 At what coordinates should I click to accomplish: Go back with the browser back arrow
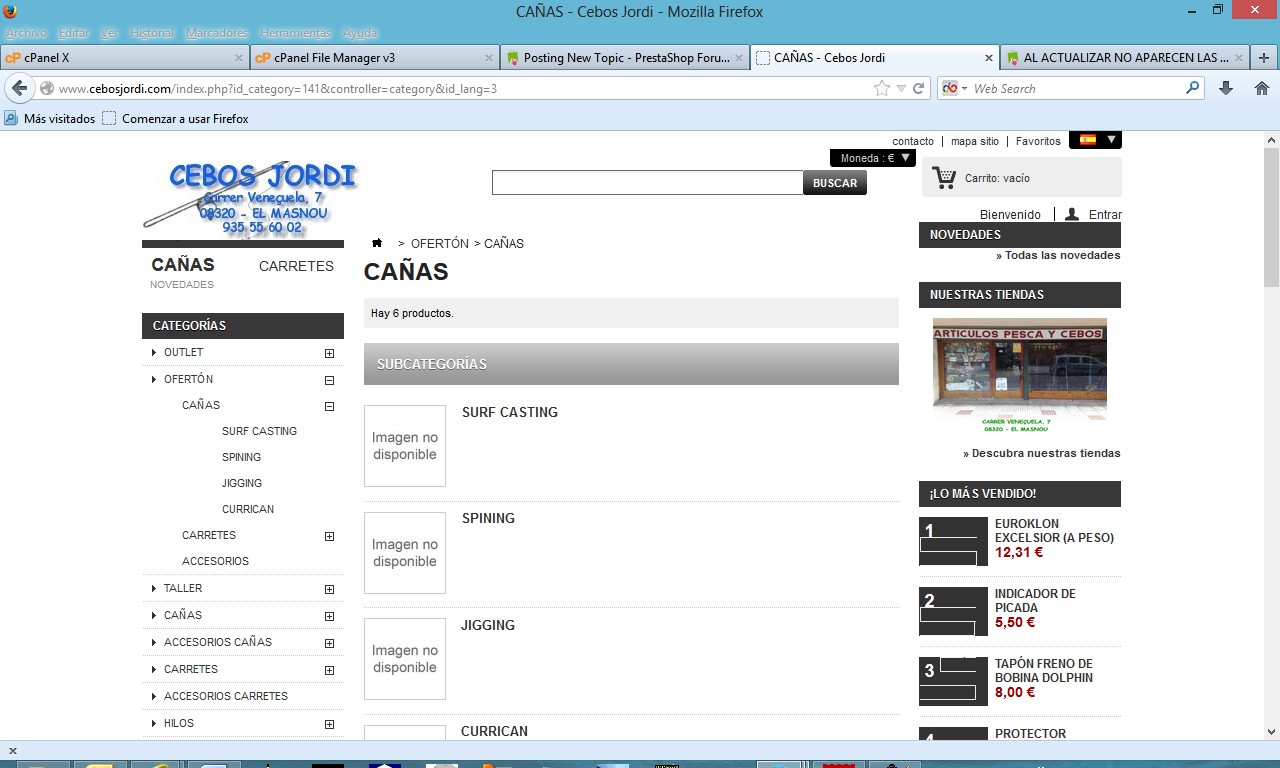coord(20,88)
